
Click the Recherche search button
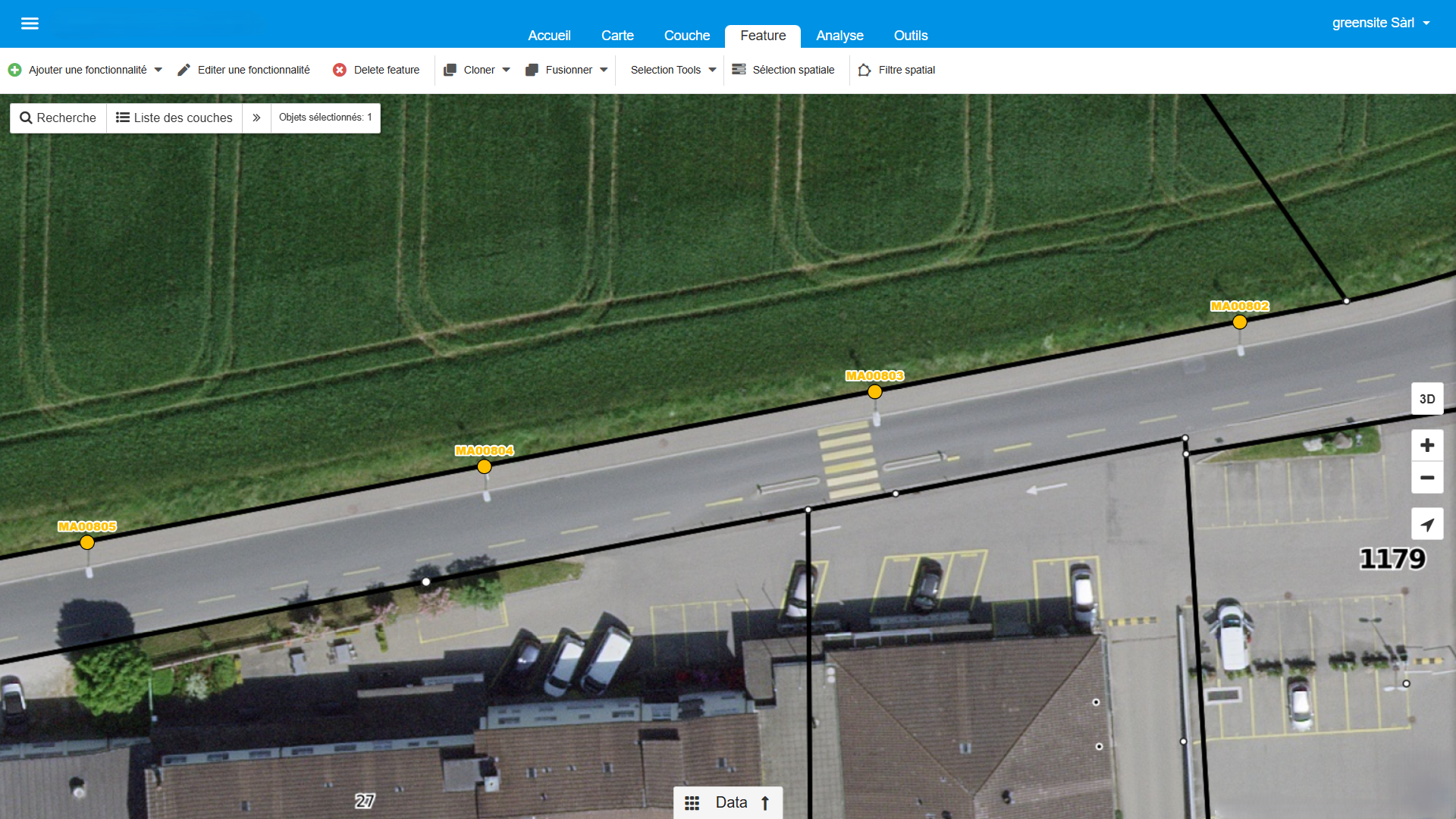pos(58,118)
